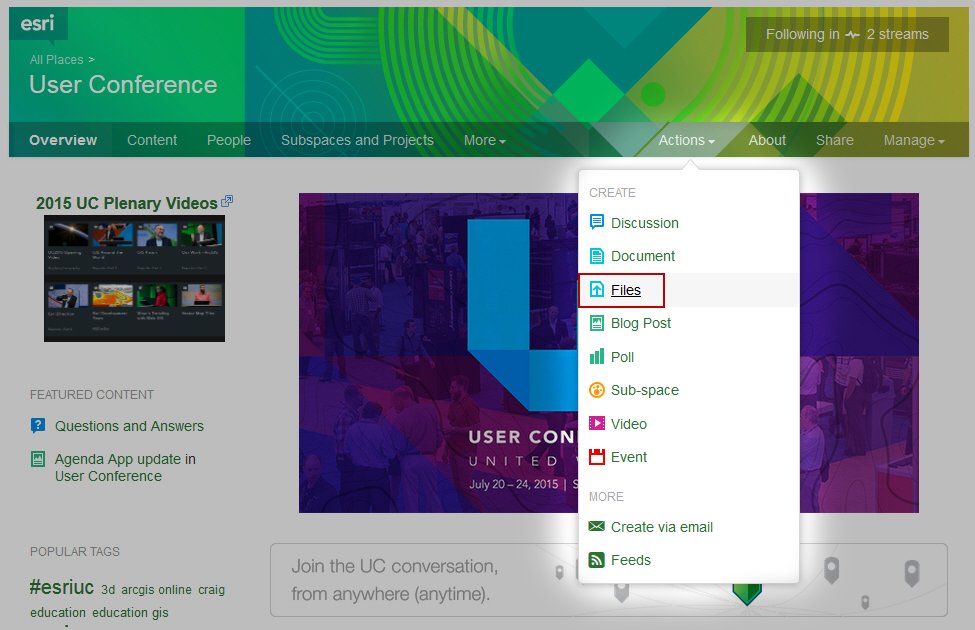
Task: Switch to the Content tab
Action: click(x=152, y=140)
